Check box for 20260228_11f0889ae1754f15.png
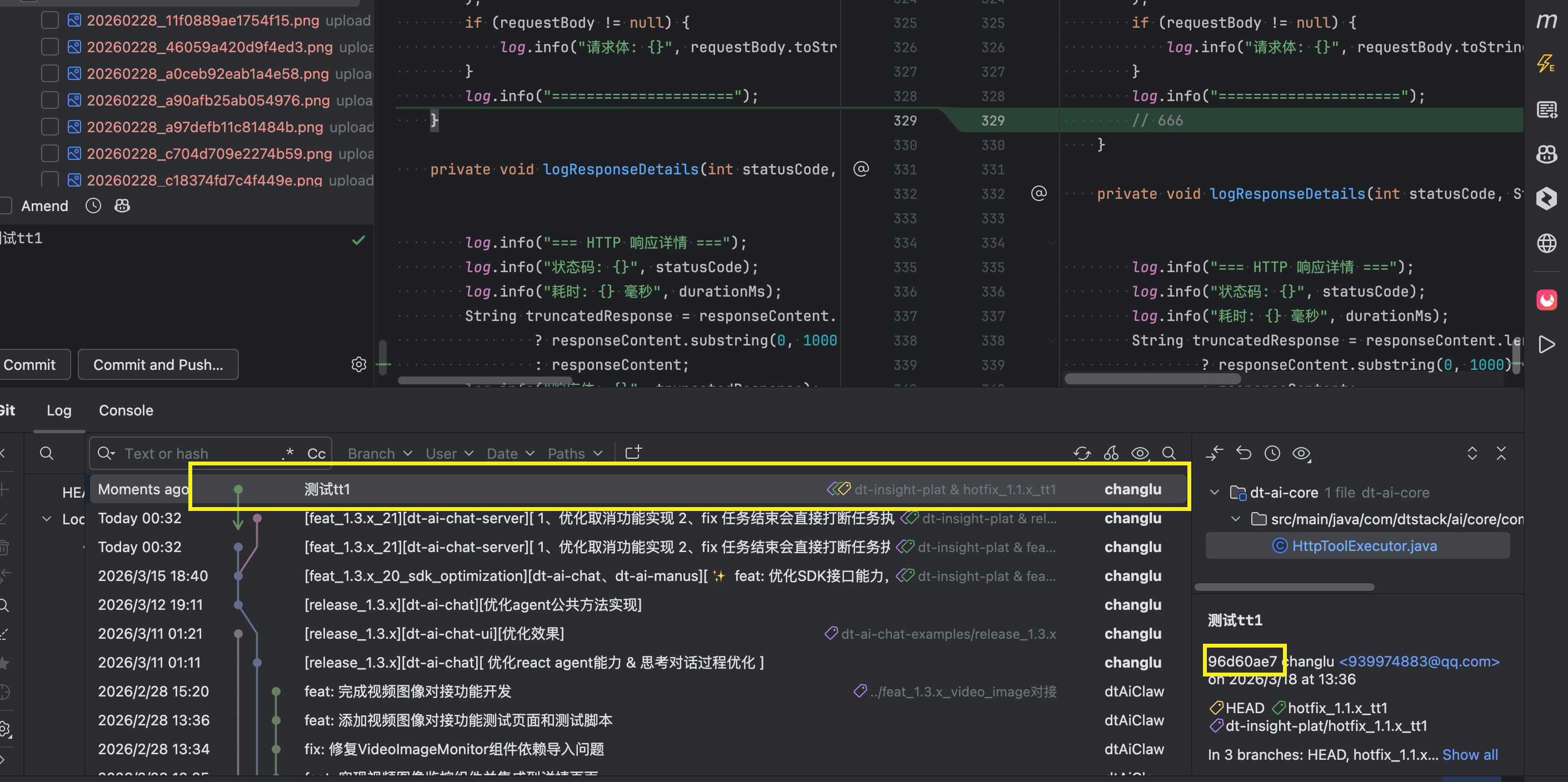Image resolution: width=1568 pixels, height=782 pixels. coord(50,21)
